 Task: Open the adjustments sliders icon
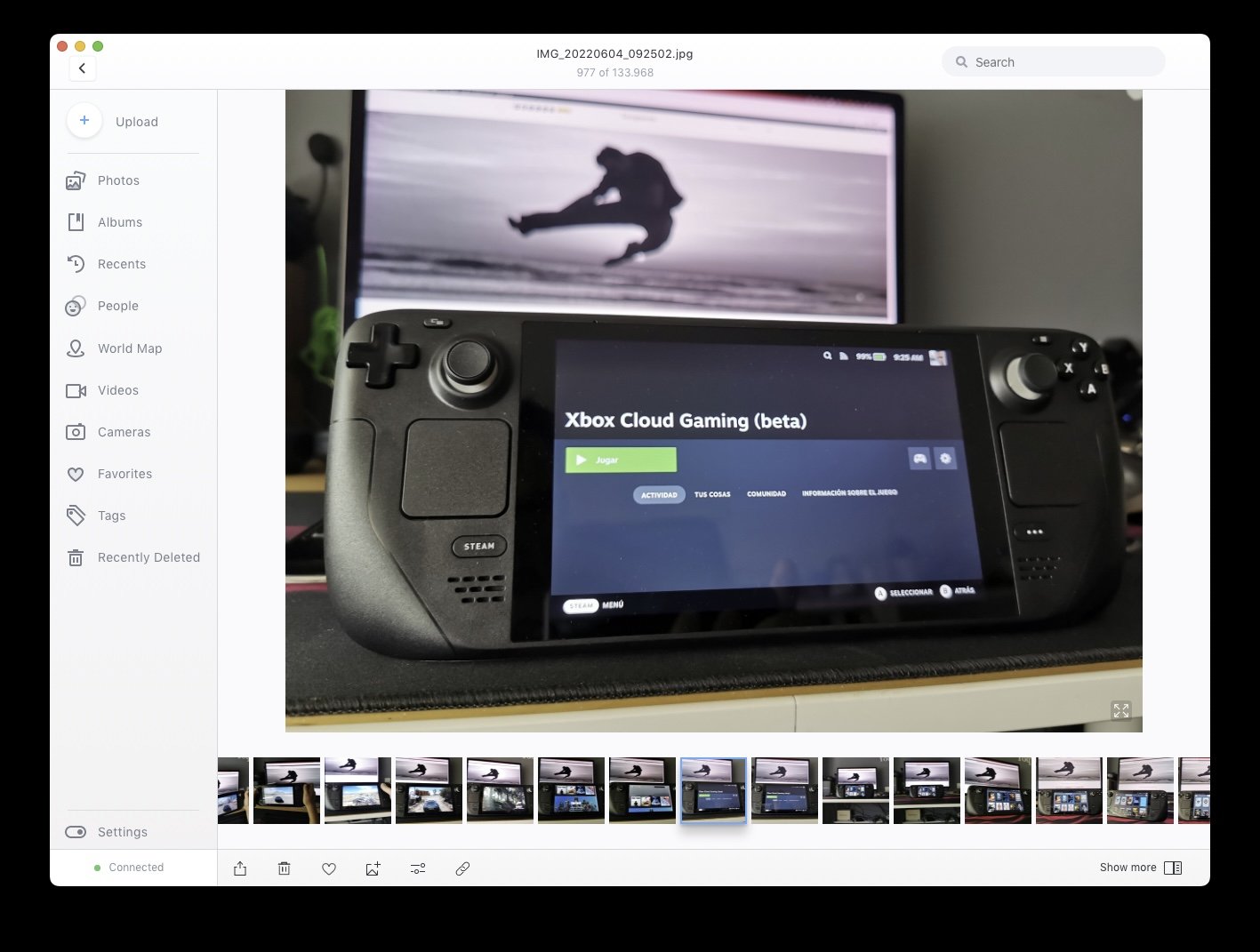coord(418,868)
